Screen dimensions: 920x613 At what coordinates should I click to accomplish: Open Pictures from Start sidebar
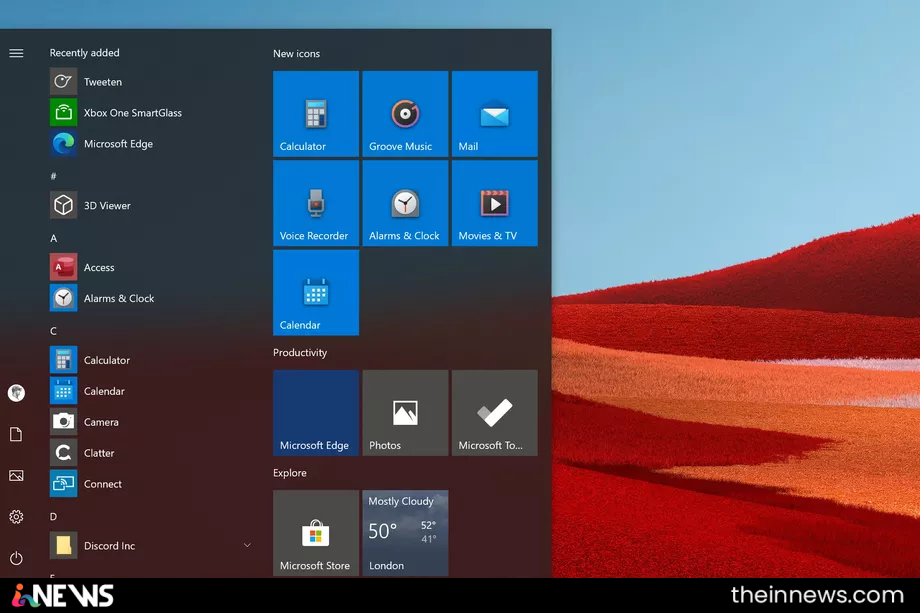pos(16,476)
